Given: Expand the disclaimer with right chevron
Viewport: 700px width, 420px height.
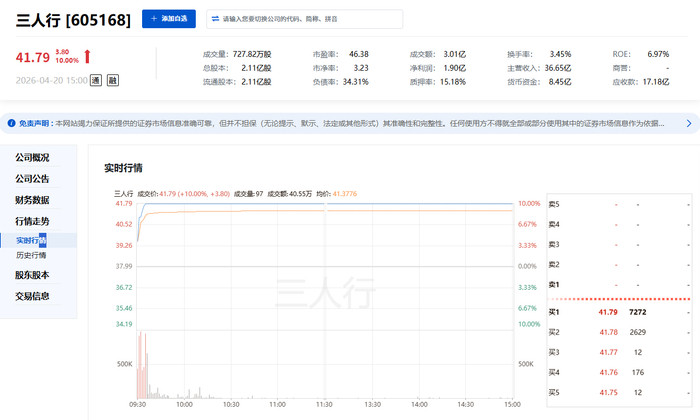Looking at the screenshot, I should pyautogui.click(x=689, y=123).
